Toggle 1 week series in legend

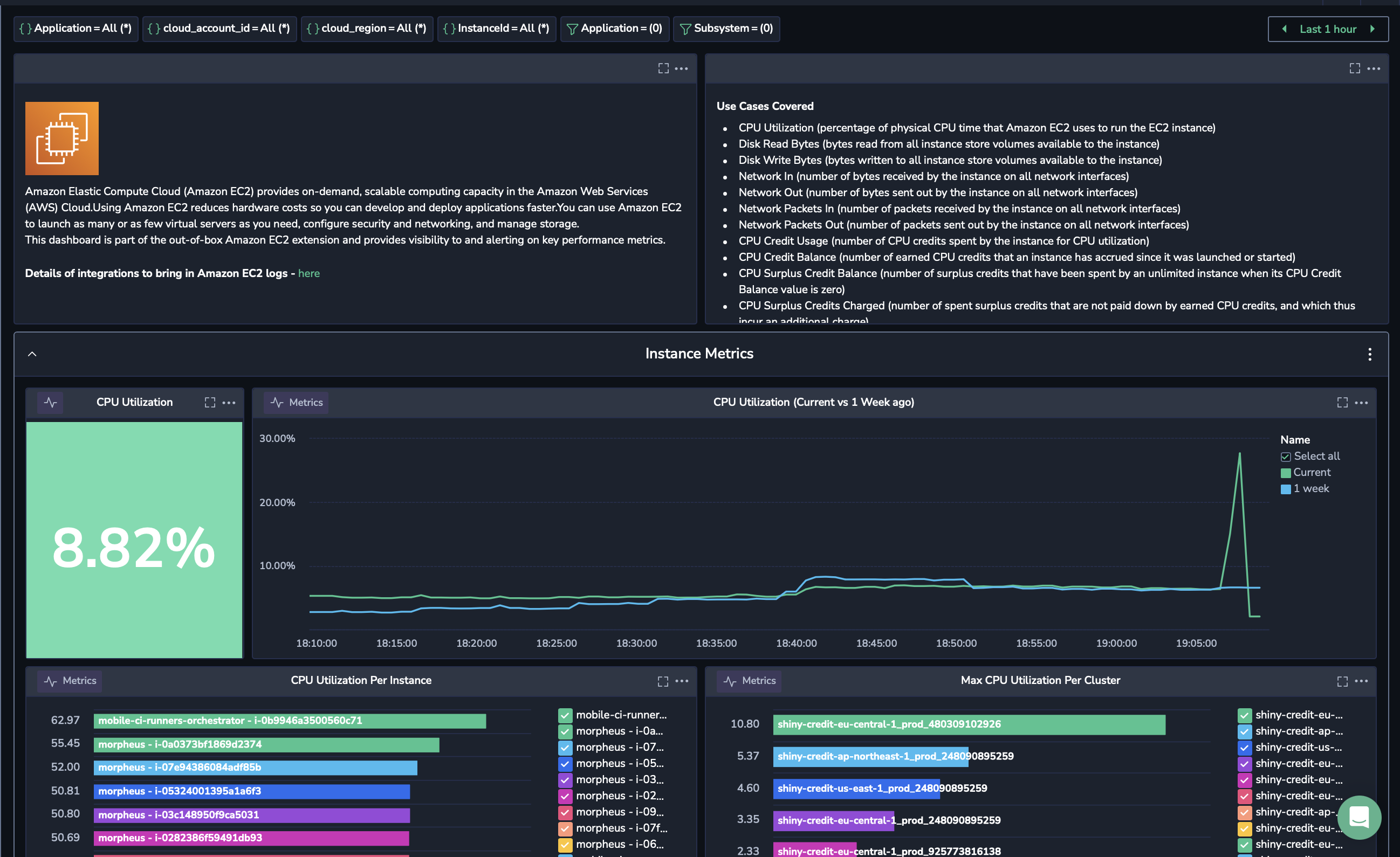1285,489
